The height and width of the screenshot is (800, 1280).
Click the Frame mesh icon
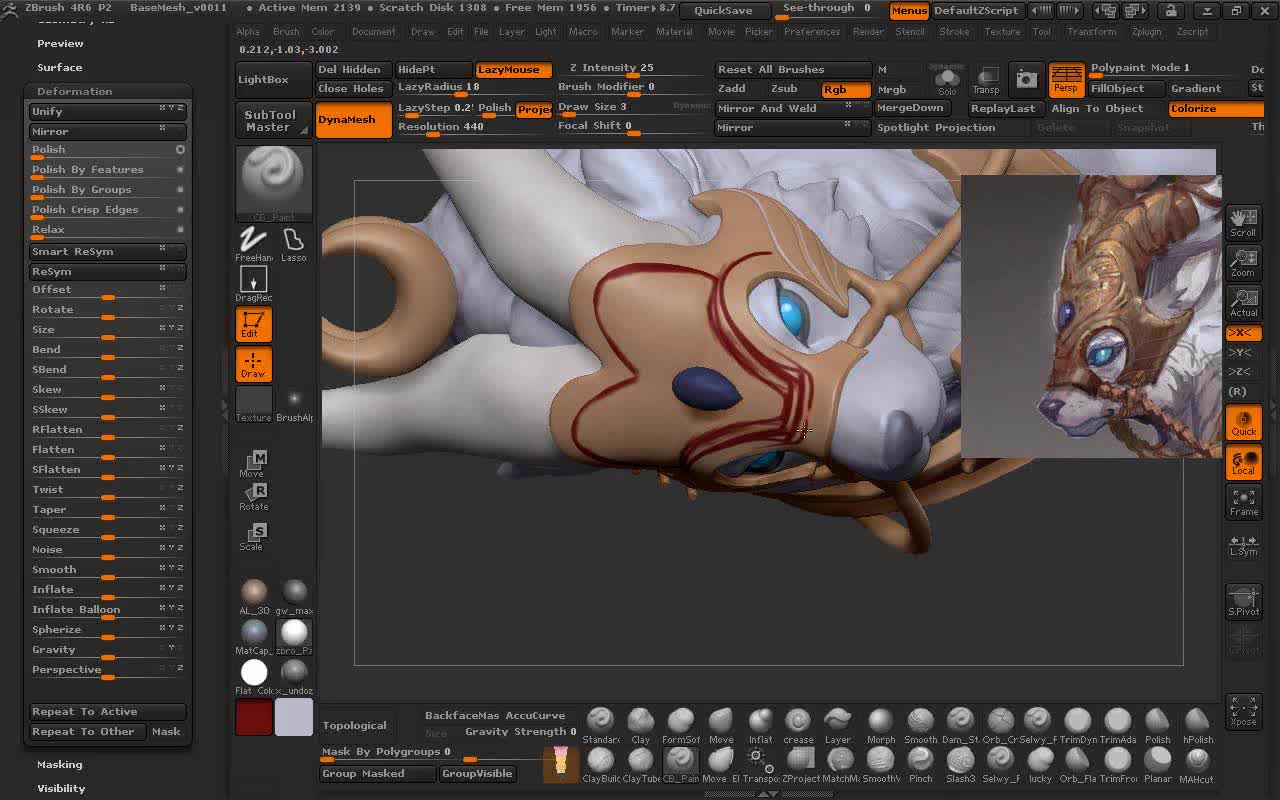point(1243,502)
